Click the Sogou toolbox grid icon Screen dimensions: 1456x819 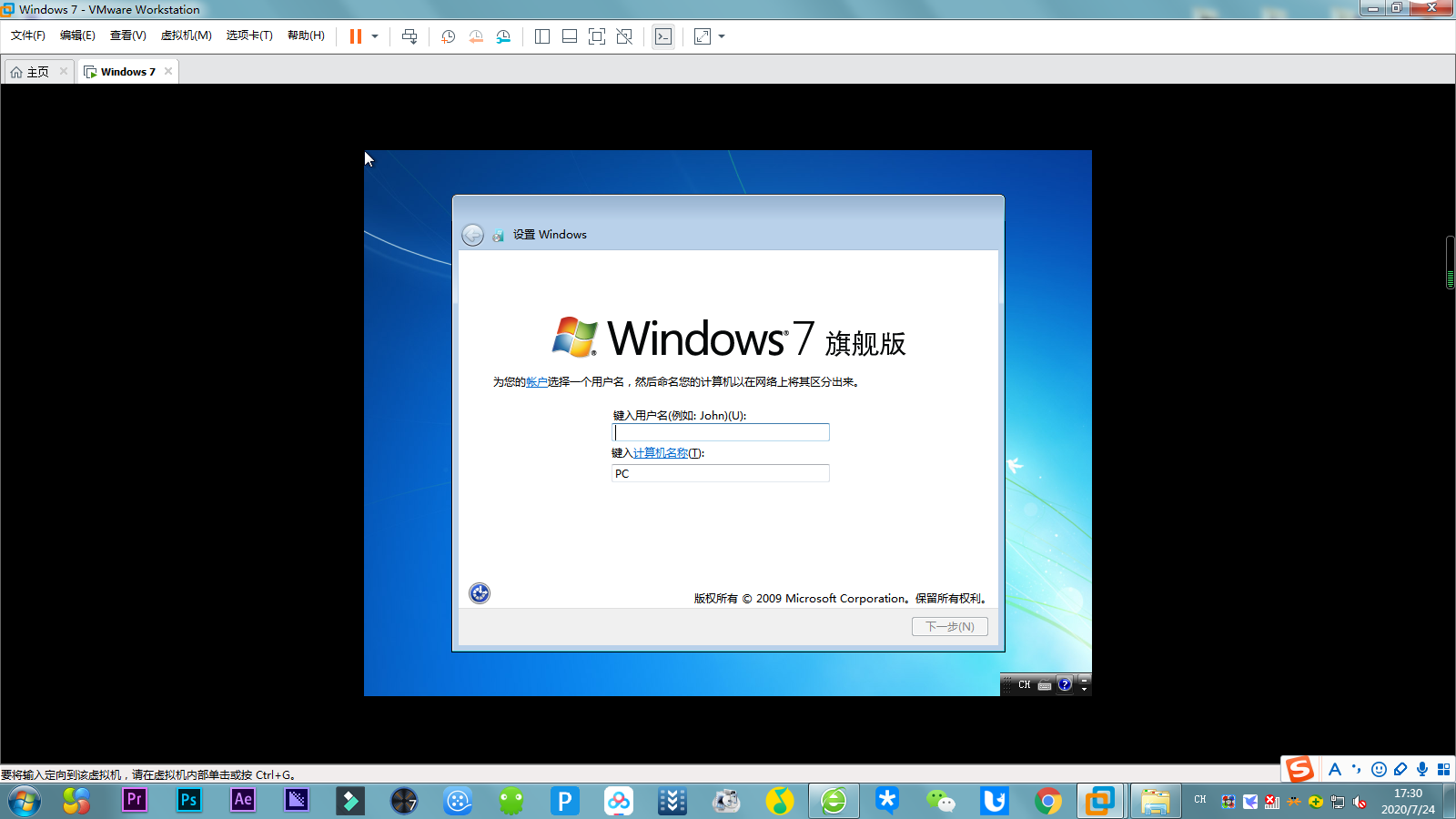[1443, 769]
